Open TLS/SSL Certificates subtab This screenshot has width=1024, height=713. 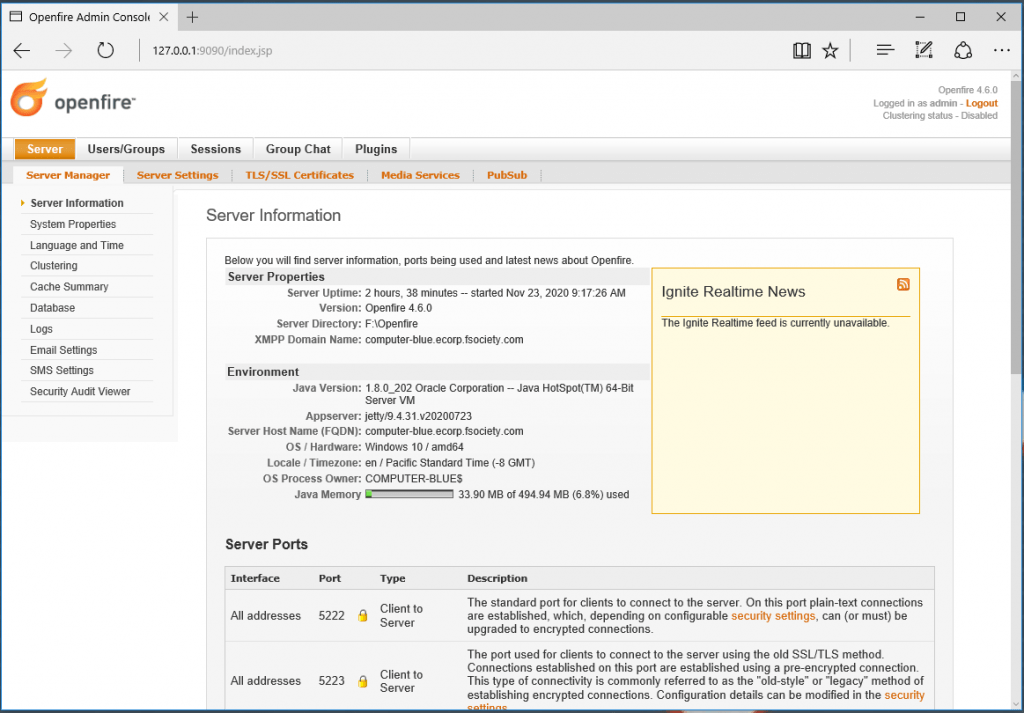coord(300,175)
